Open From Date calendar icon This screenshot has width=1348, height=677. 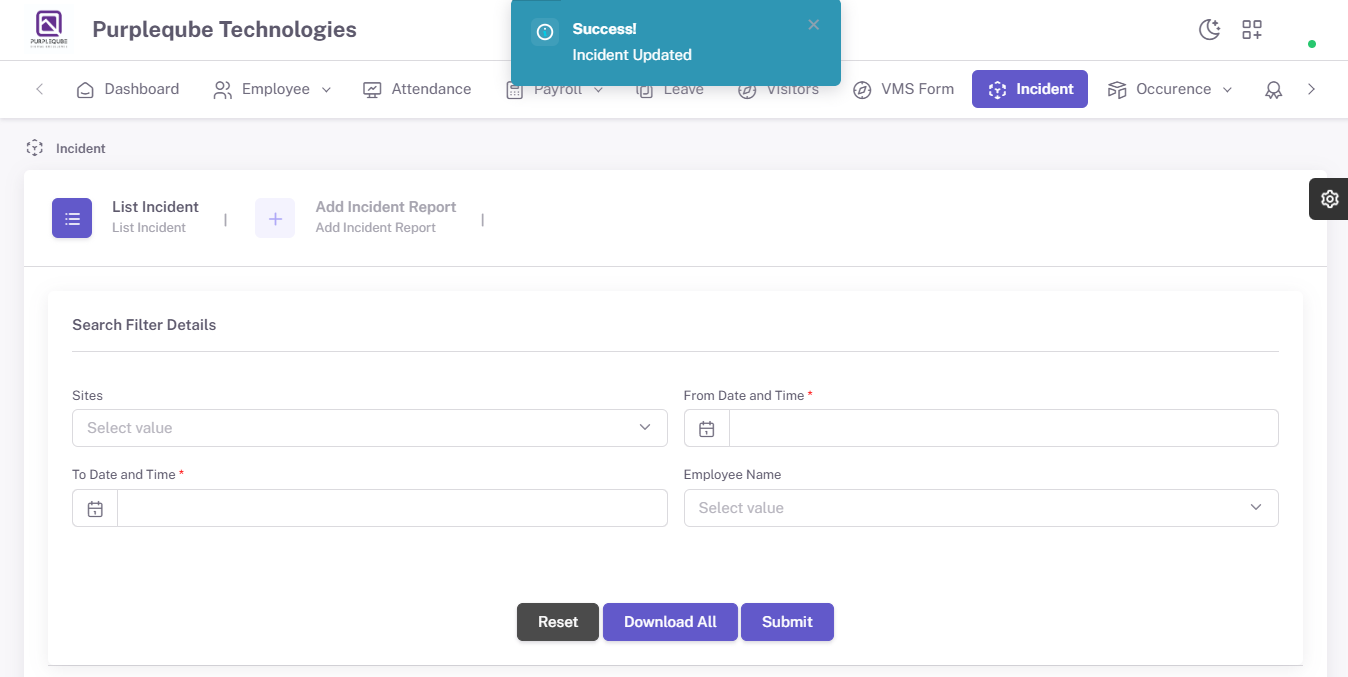point(707,428)
